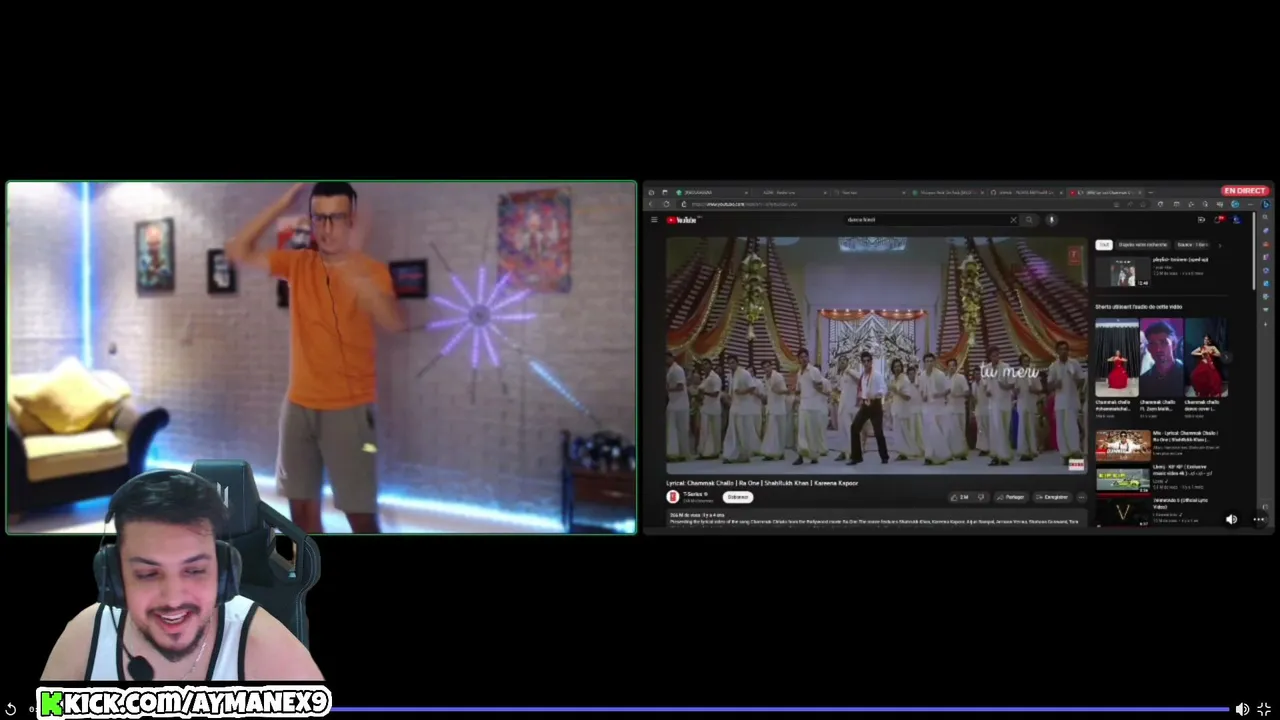Open the middle Chammak Challo short

1161,358
